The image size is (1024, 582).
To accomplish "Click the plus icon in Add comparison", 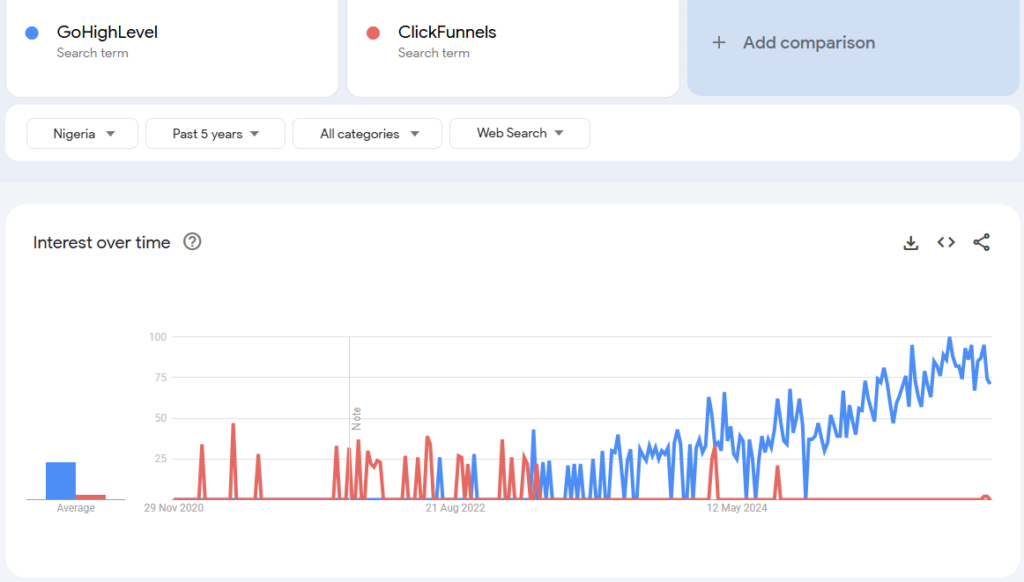I will click(x=718, y=43).
